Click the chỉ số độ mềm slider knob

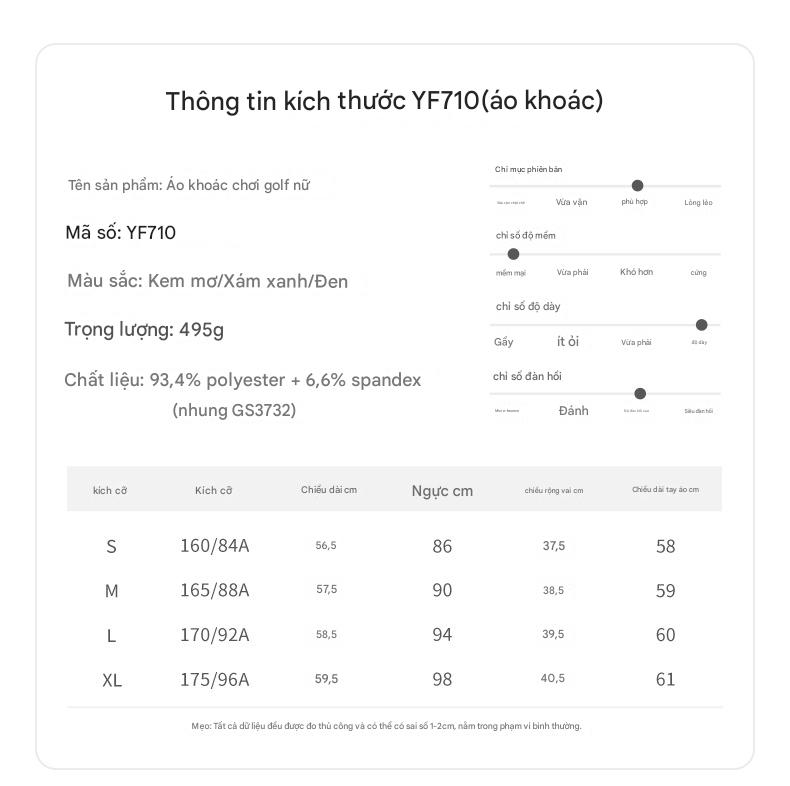point(513,254)
